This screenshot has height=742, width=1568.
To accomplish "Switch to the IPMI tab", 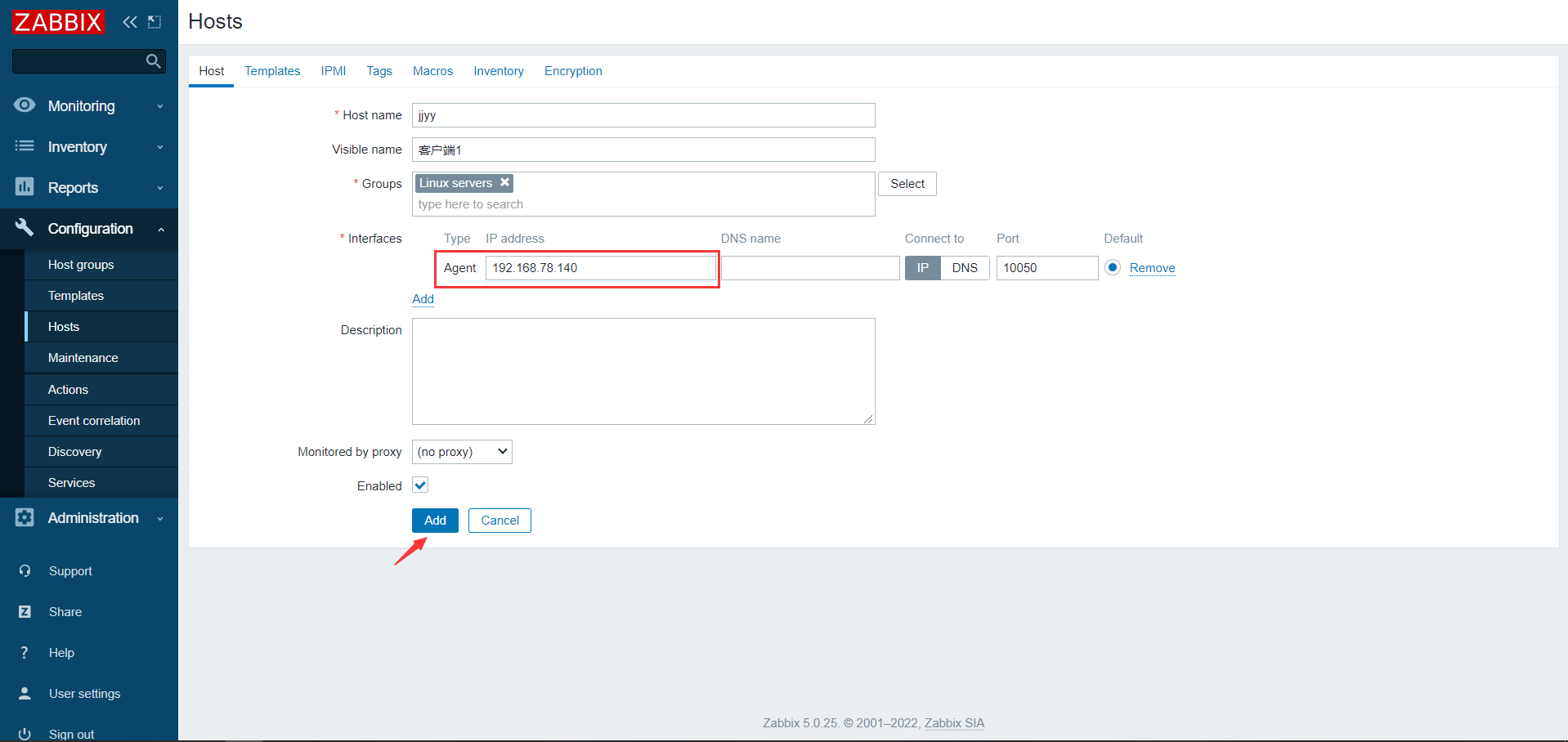I will pos(334,71).
